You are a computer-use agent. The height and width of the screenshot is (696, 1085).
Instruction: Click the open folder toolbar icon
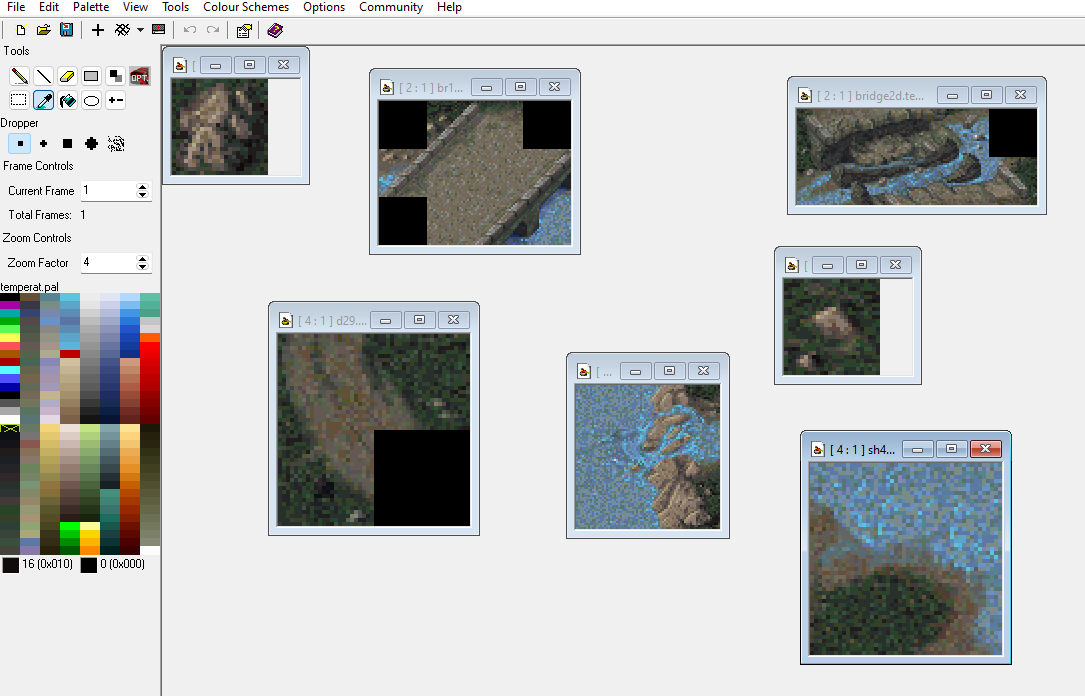[x=44, y=30]
